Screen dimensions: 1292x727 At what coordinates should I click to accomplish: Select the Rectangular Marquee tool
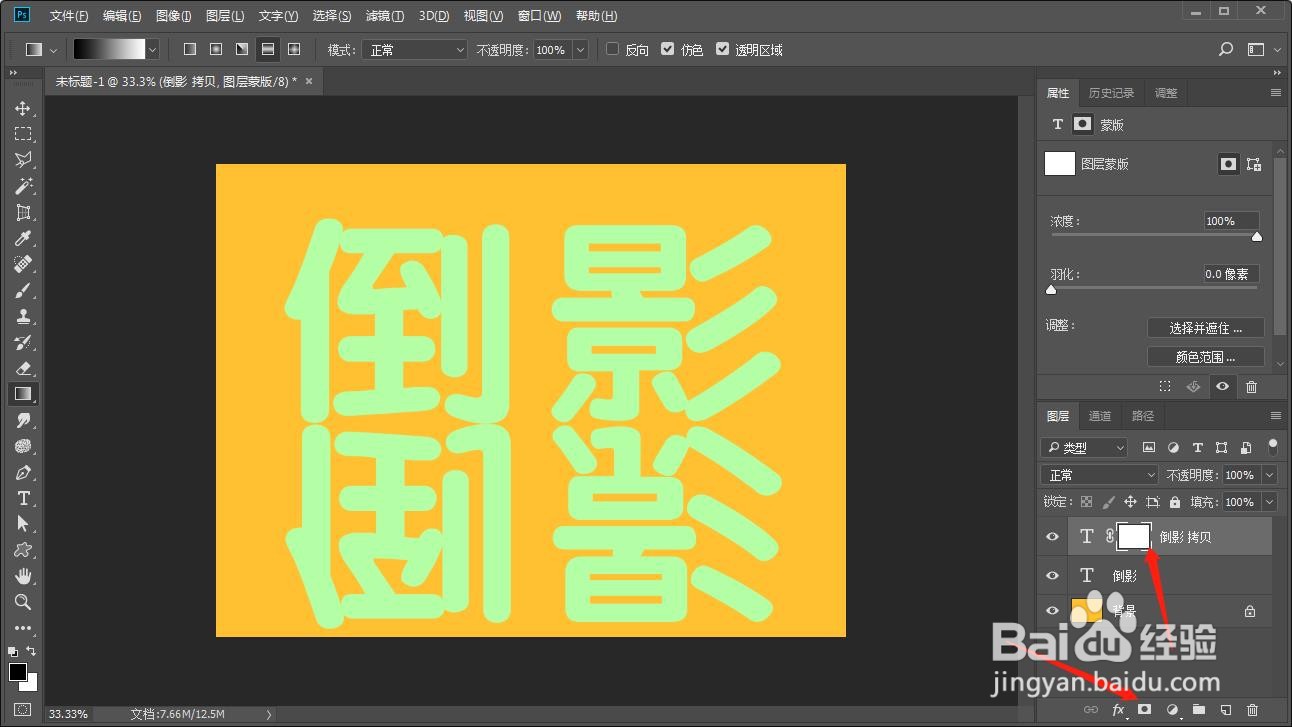tap(23, 134)
